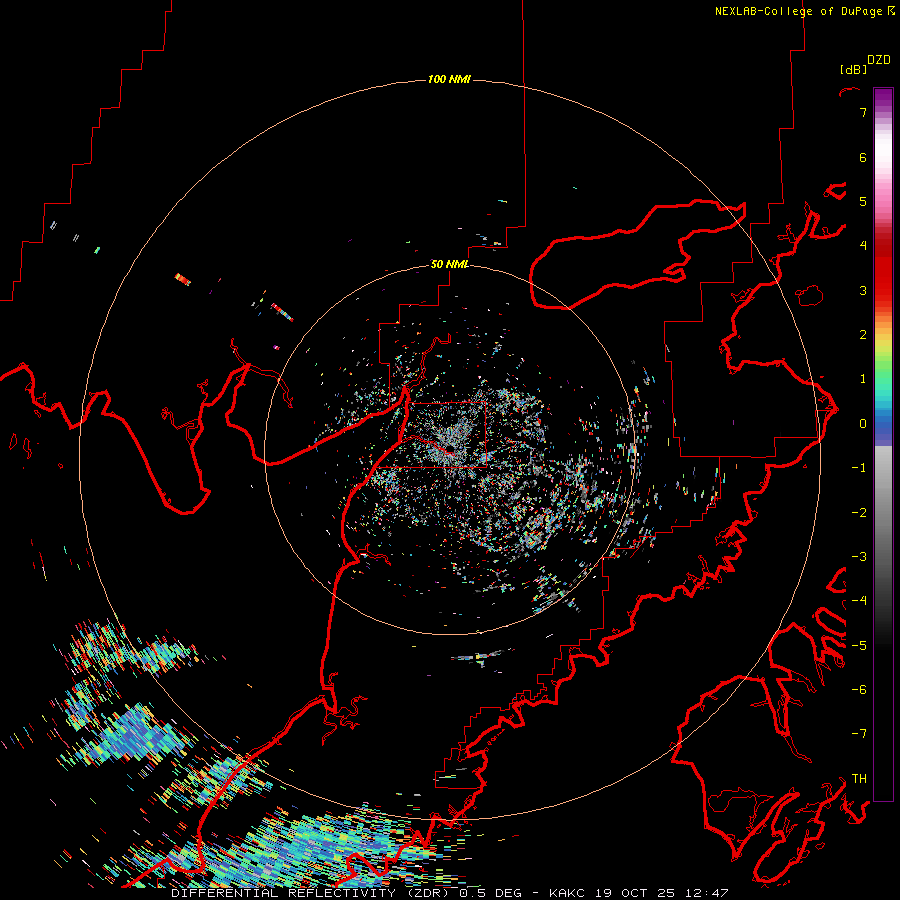The height and width of the screenshot is (900, 900).
Task: Click the 100 NMI range ring label
Action: tap(449, 79)
